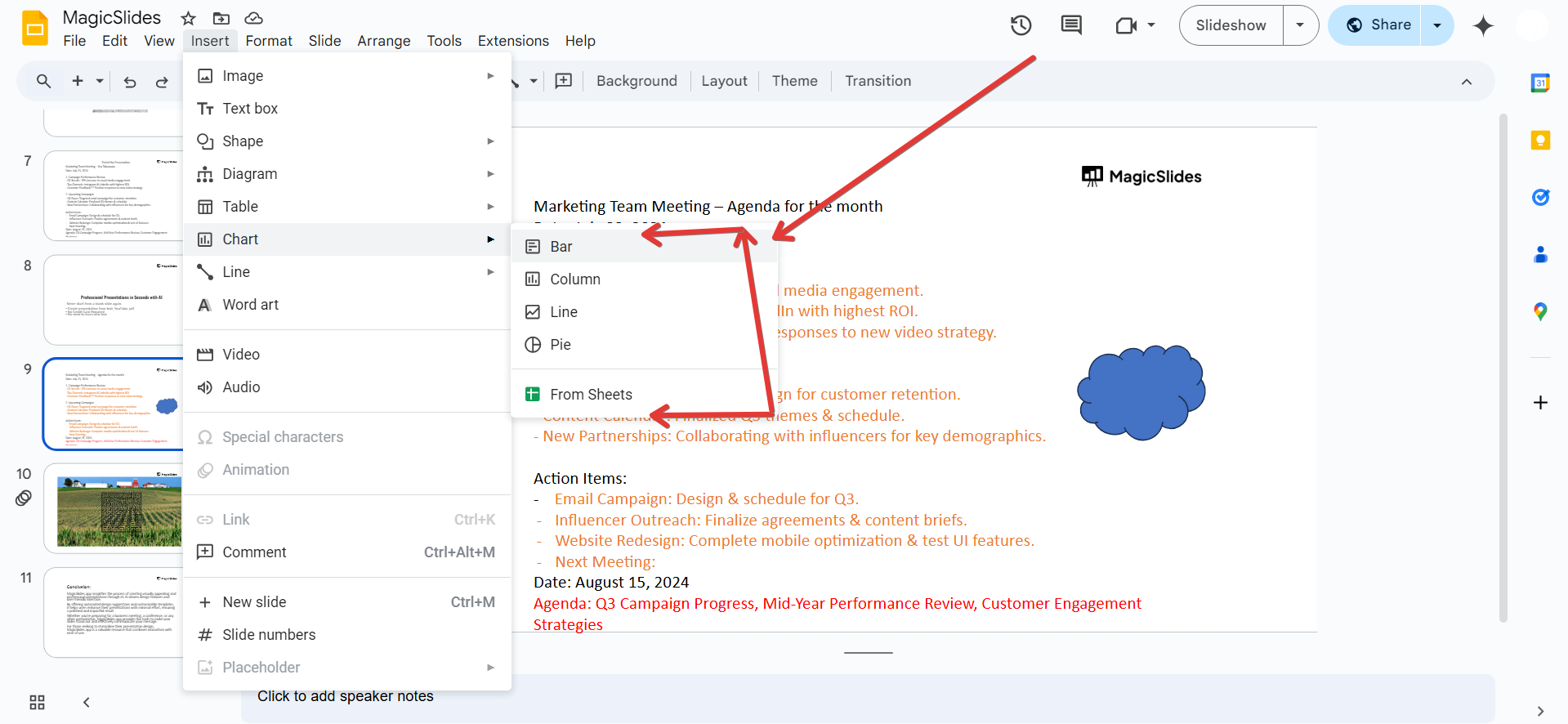Star the MagicSlides presentation
The image size is (1568, 724).
(x=189, y=18)
